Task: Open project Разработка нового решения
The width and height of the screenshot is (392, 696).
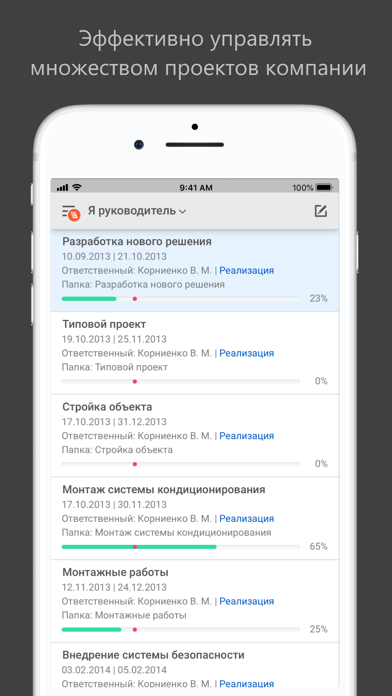Action: (x=195, y=270)
